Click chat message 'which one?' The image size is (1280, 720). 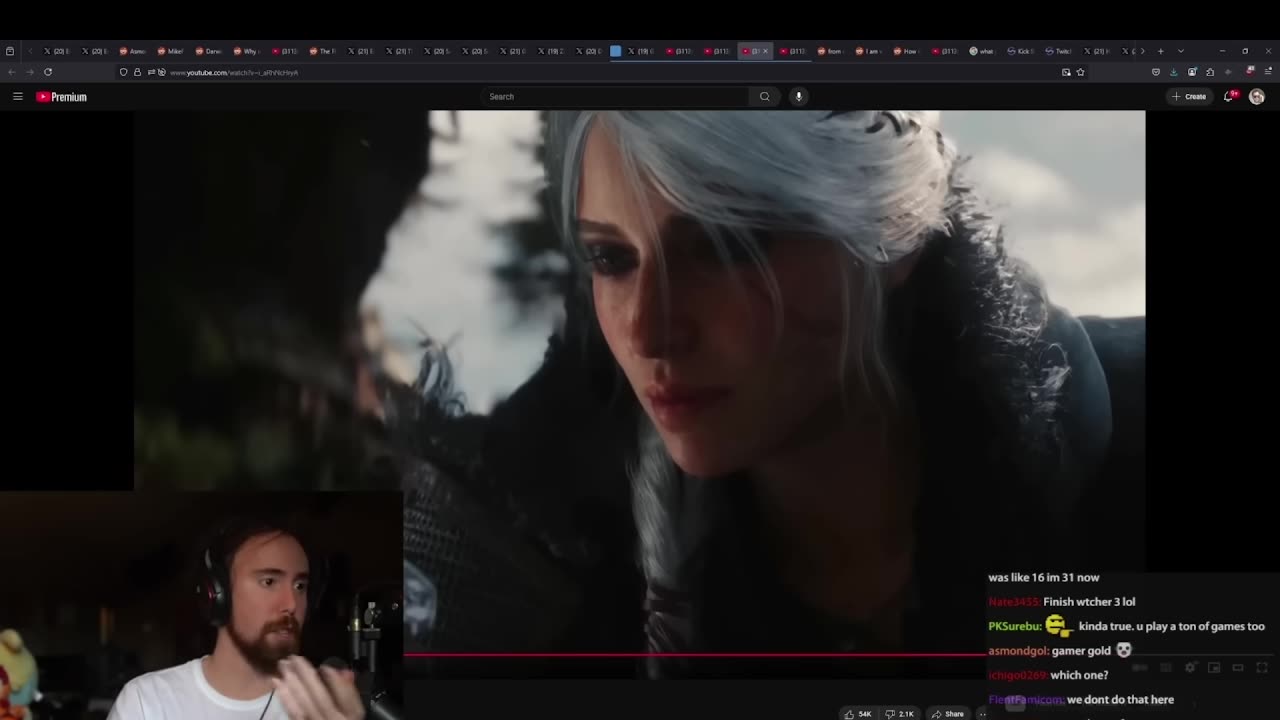1079,675
